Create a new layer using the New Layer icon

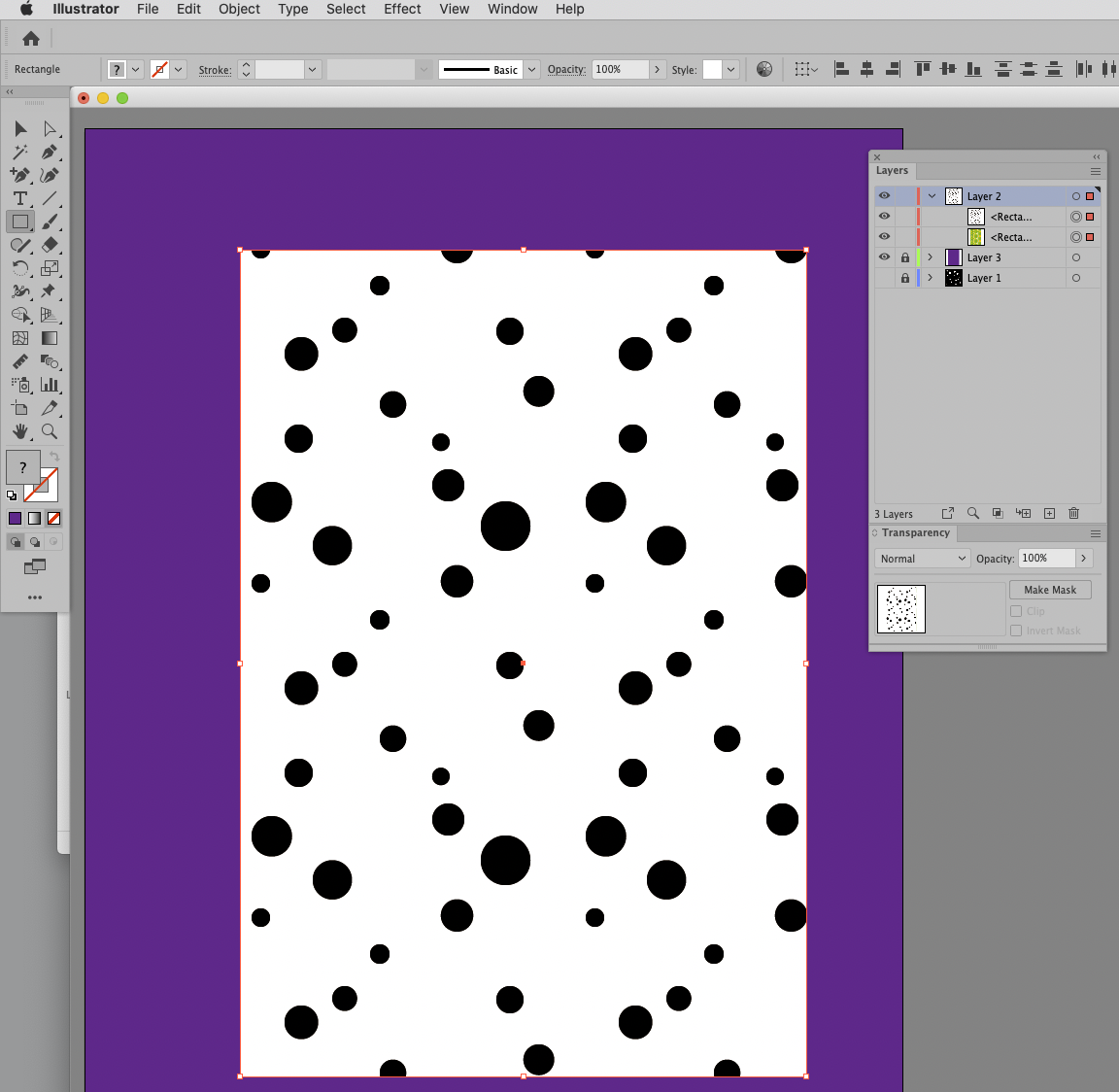pyautogui.click(x=1049, y=513)
